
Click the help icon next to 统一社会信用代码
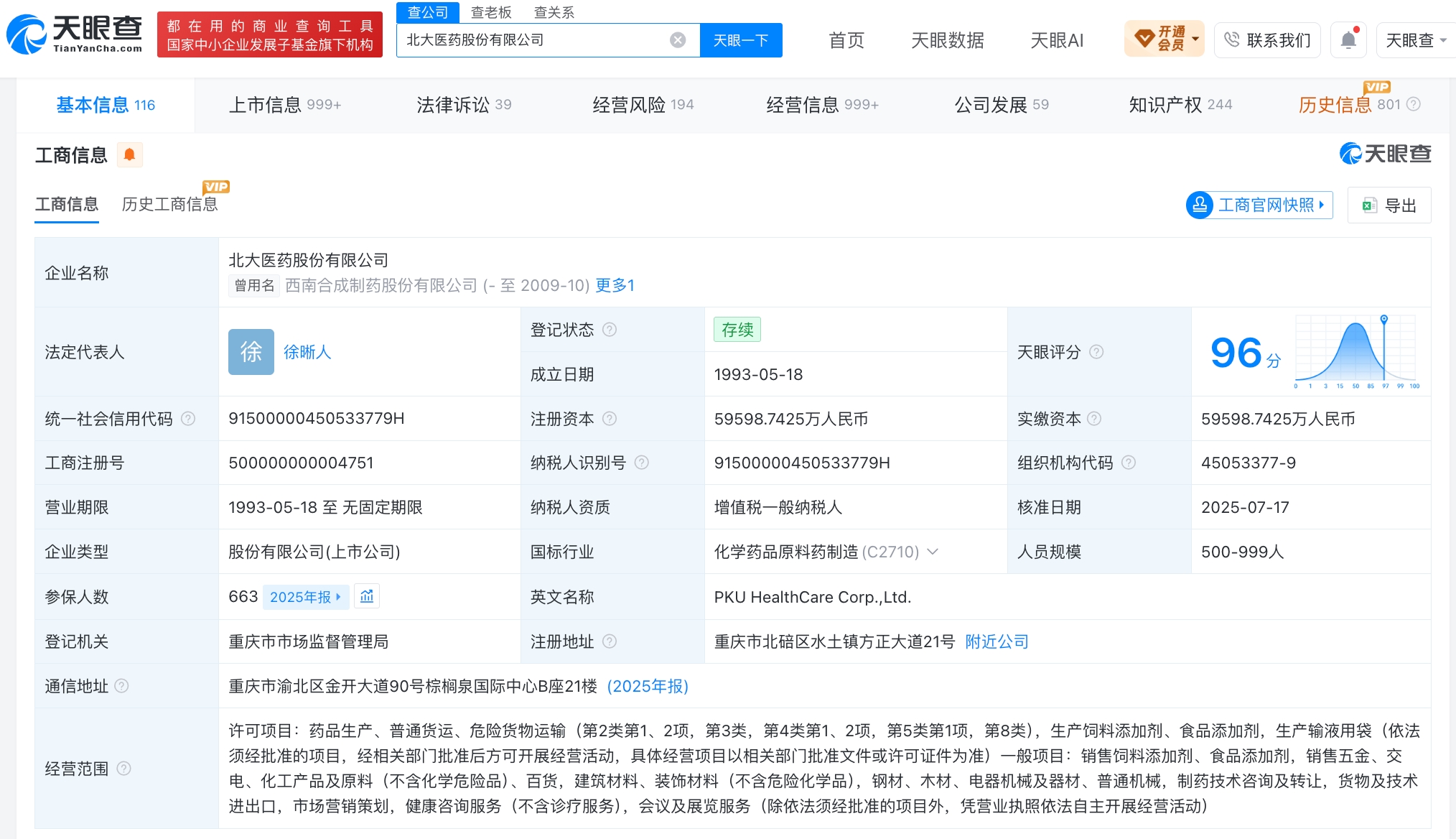pyautogui.click(x=188, y=419)
